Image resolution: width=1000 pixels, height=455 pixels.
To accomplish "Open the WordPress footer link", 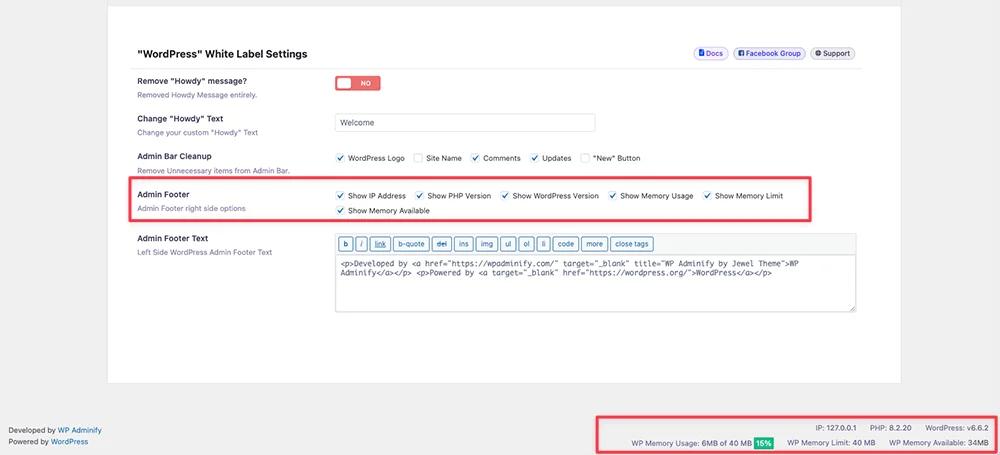I will 70,442.
